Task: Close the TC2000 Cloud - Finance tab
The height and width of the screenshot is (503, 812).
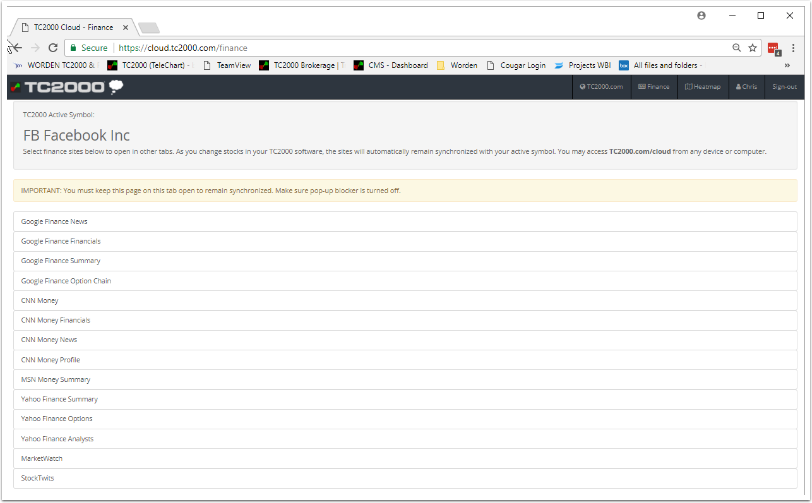Action: click(125, 27)
